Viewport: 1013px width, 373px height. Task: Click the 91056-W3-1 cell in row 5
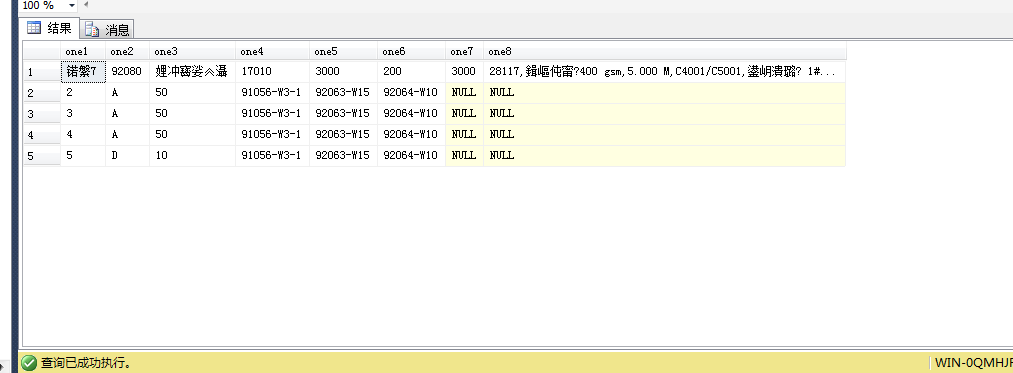click(x=272, y=156)
